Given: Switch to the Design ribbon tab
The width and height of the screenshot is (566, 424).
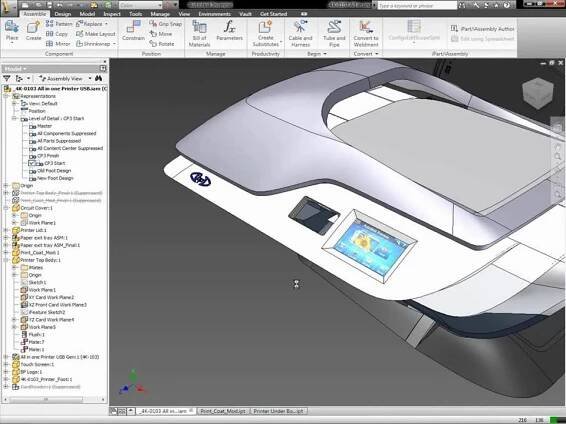Looking at the screenshot, I should point(63,14).
